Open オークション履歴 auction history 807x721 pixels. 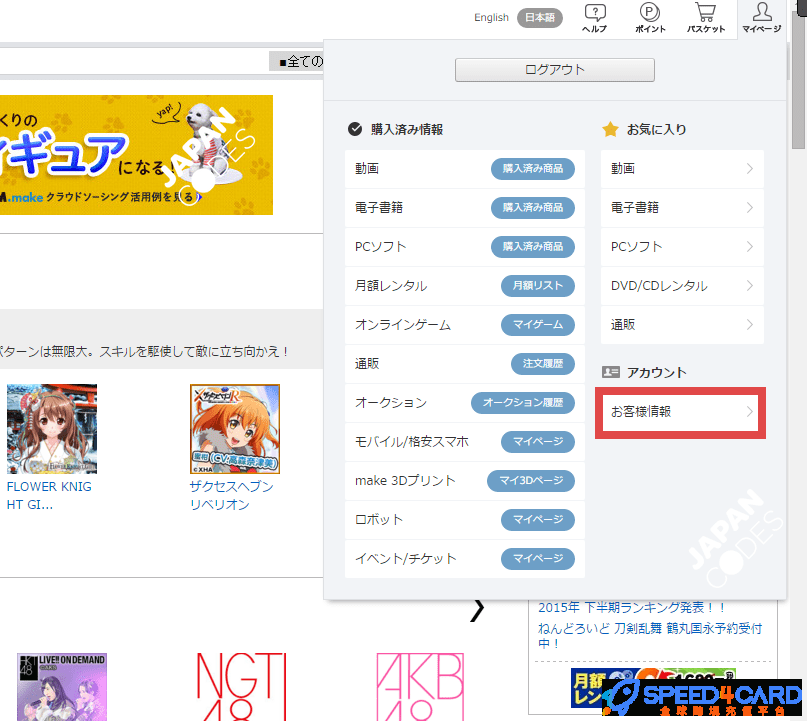[523, 403]
